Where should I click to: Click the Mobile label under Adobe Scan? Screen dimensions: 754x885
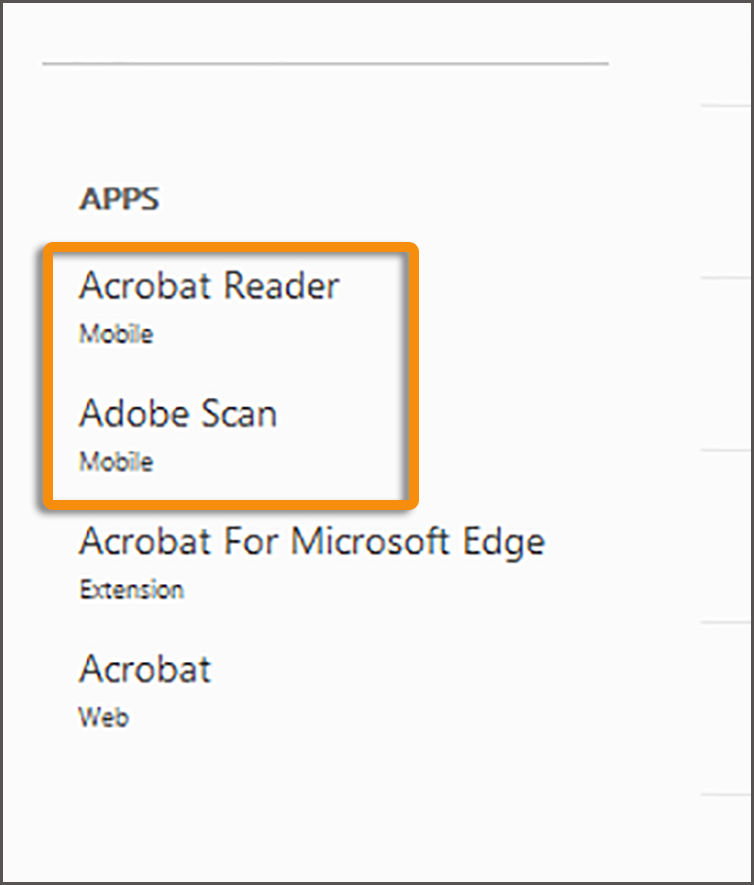tap(115, 462)
